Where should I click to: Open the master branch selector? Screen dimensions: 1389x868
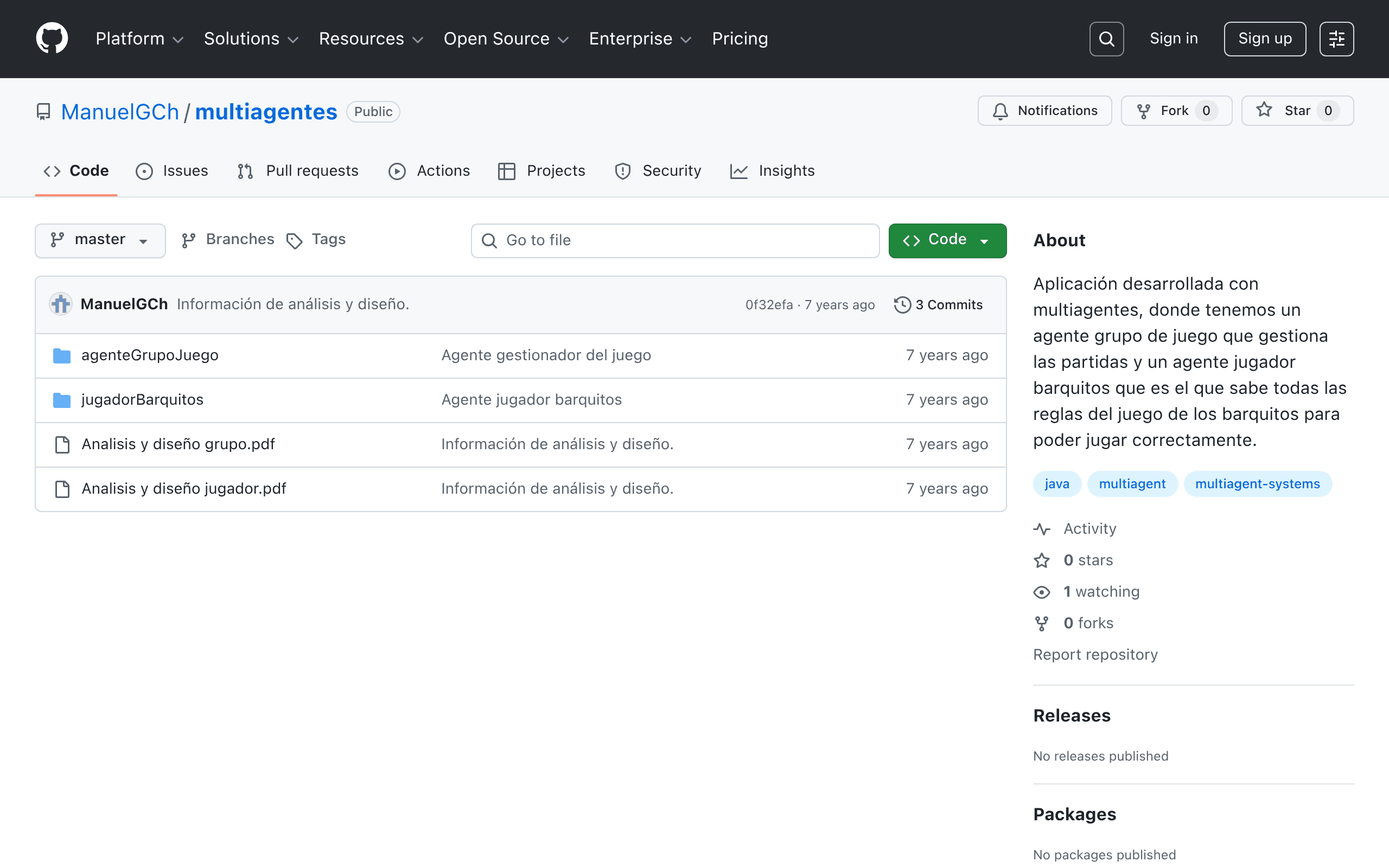point(100,240)
